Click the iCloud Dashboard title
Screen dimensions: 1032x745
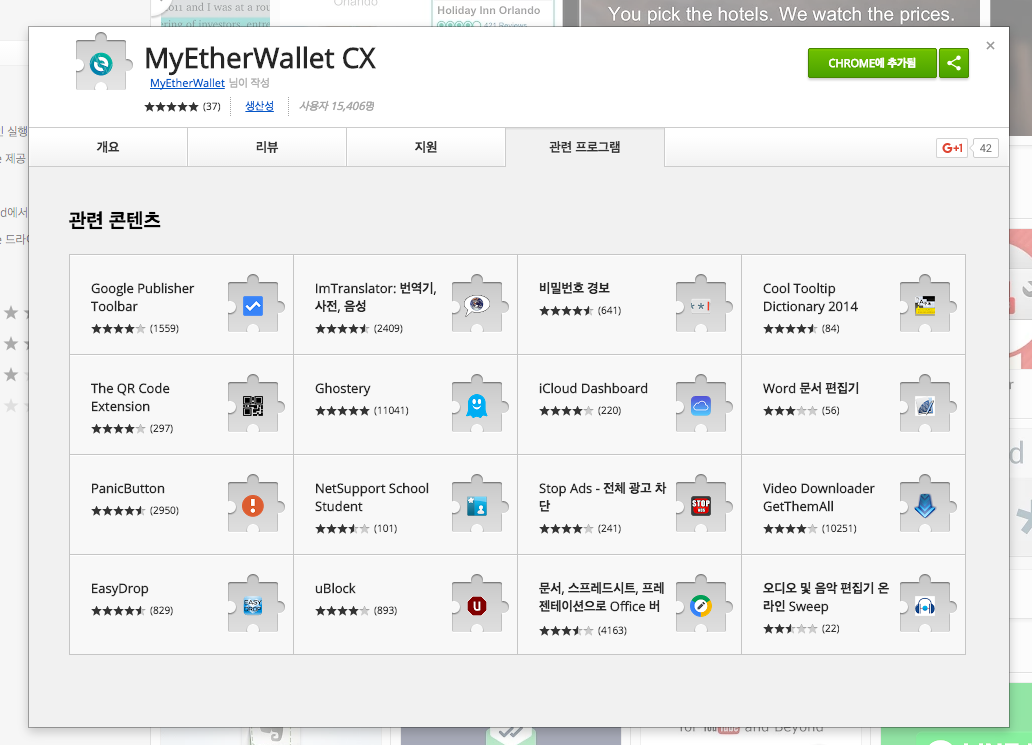pos(593,388)
